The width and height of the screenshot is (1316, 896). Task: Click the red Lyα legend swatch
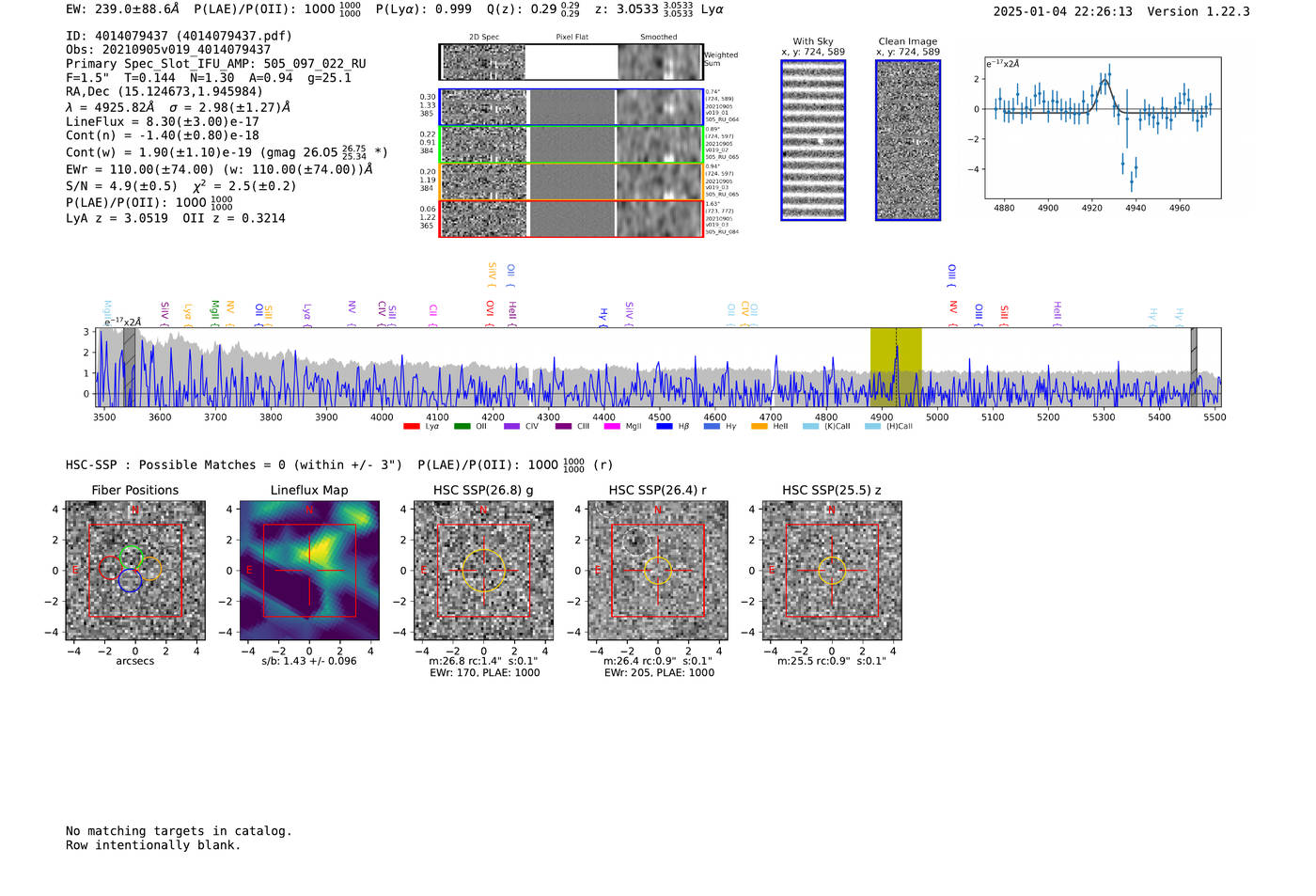pos(411,427)
